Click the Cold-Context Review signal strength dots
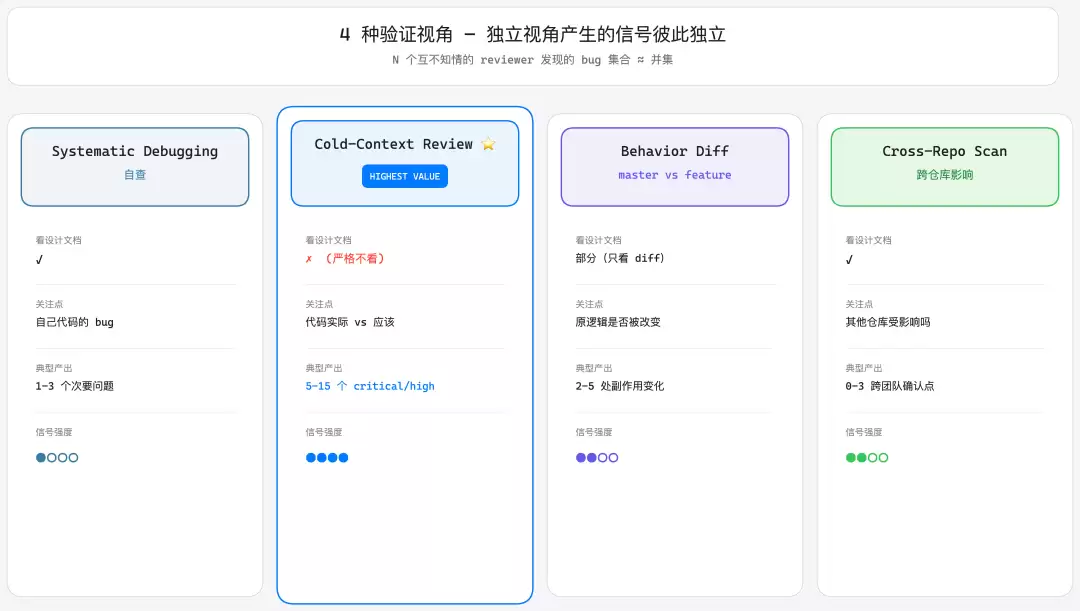Screen dimensions: 1080x611 point(327,457)
